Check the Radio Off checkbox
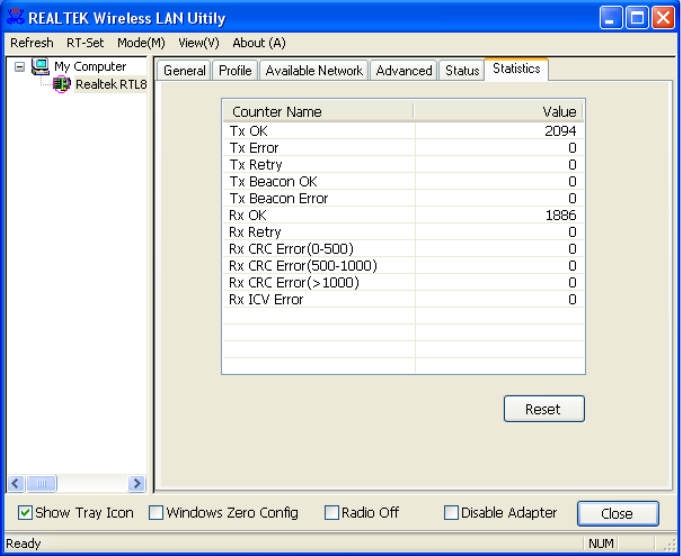 click(332, 513)
